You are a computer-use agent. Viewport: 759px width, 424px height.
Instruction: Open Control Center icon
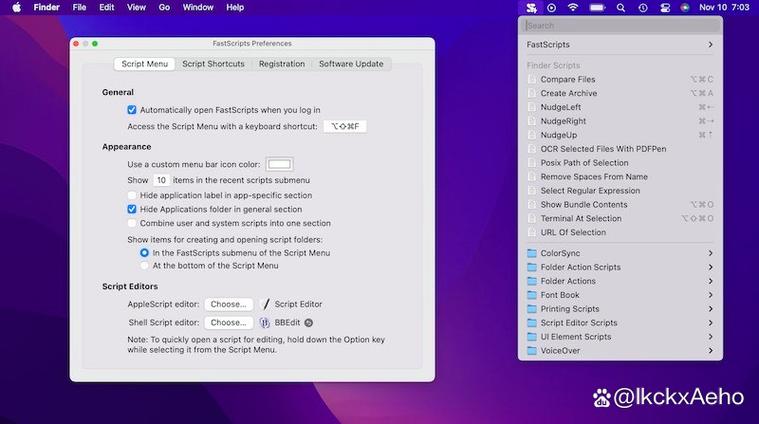coord(665,8)
